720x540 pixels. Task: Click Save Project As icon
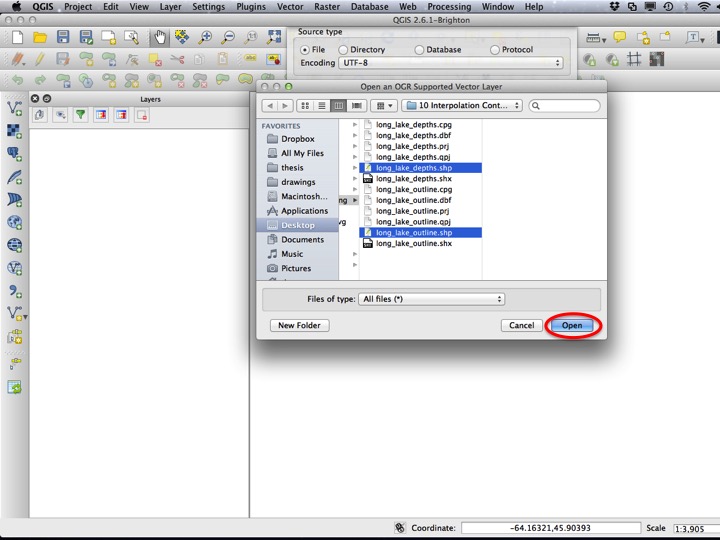86,37
